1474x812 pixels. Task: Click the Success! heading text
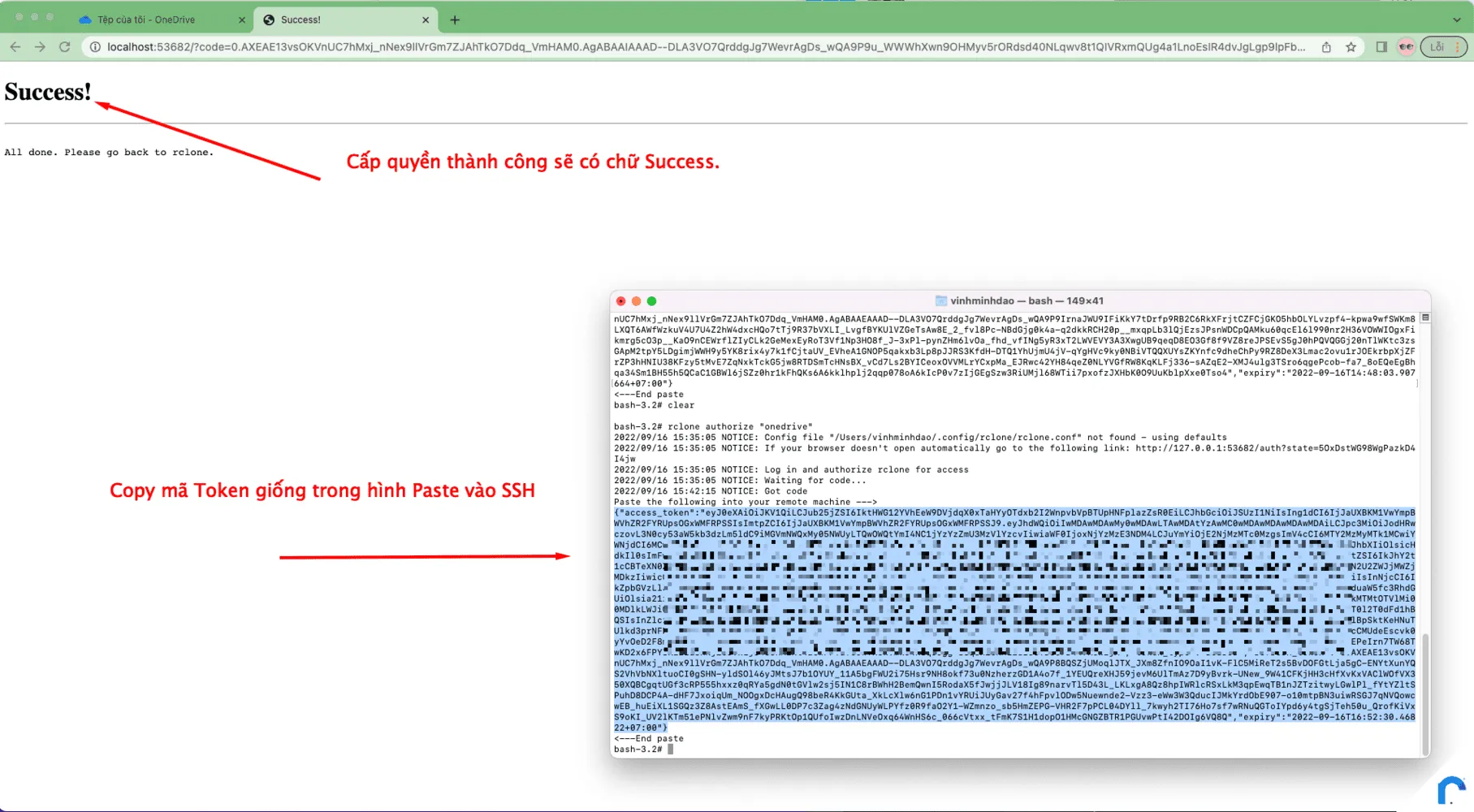(48, 92)
